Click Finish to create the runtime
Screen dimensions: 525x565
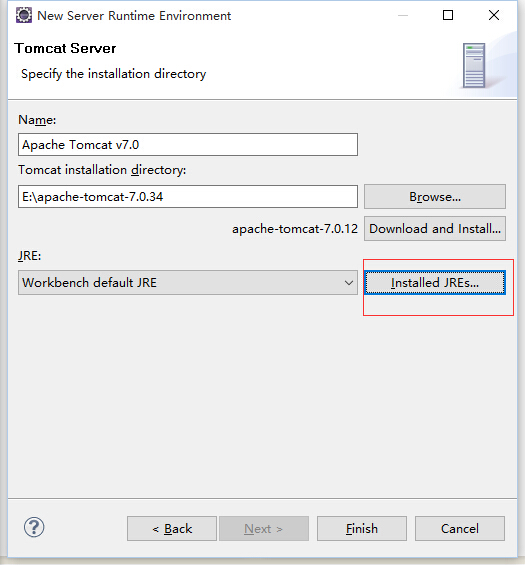362,529
